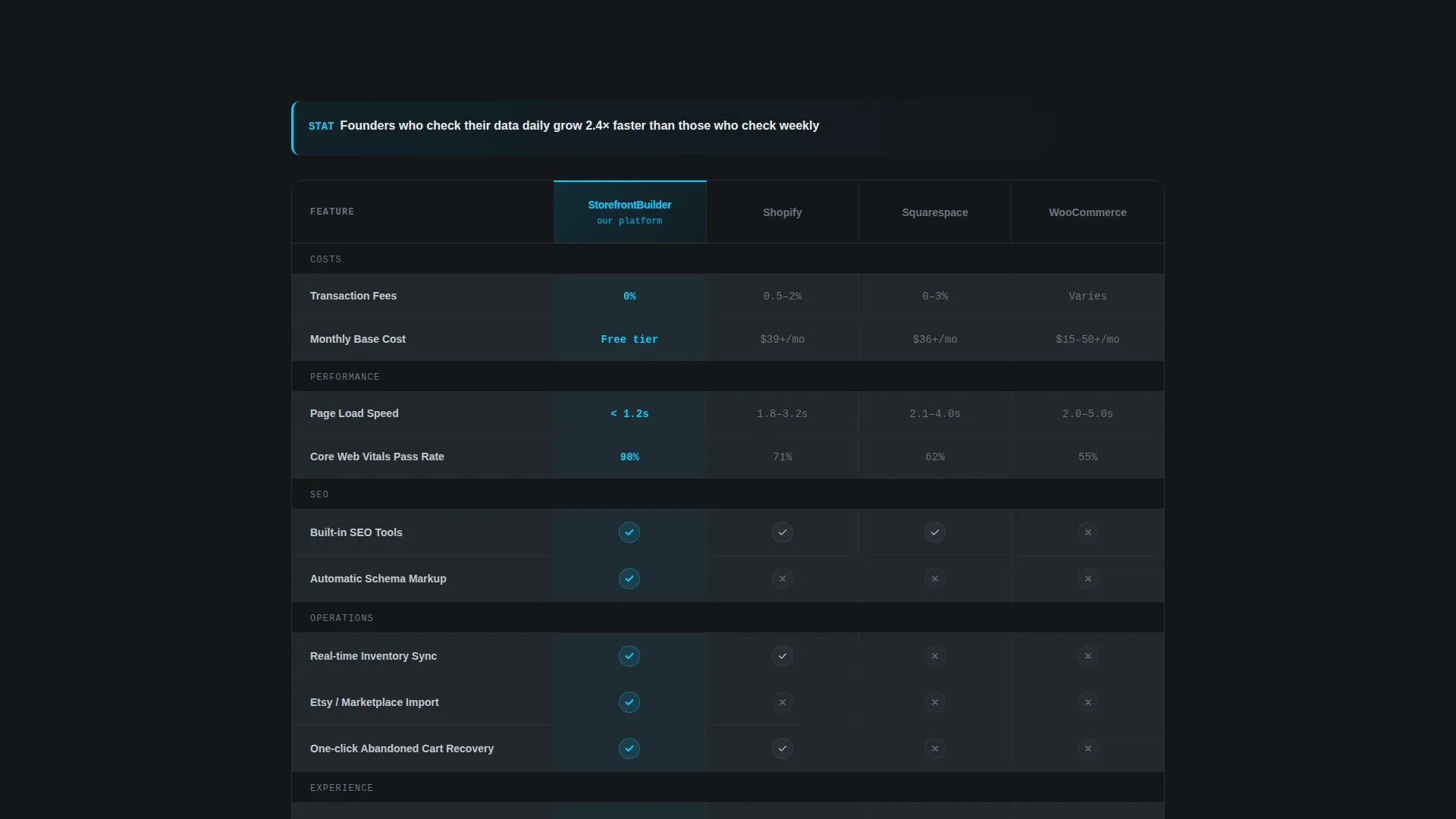Click WooCommerce X icon for Abandoned Cart Recovery
Viewport: 1456px width, 819px height.
(1088, 748)
